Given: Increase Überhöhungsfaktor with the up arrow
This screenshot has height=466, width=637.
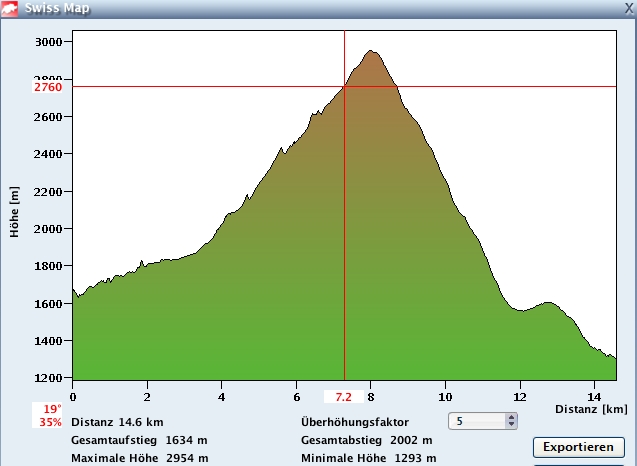Looking at the screenshot, I should click(512, 418).
